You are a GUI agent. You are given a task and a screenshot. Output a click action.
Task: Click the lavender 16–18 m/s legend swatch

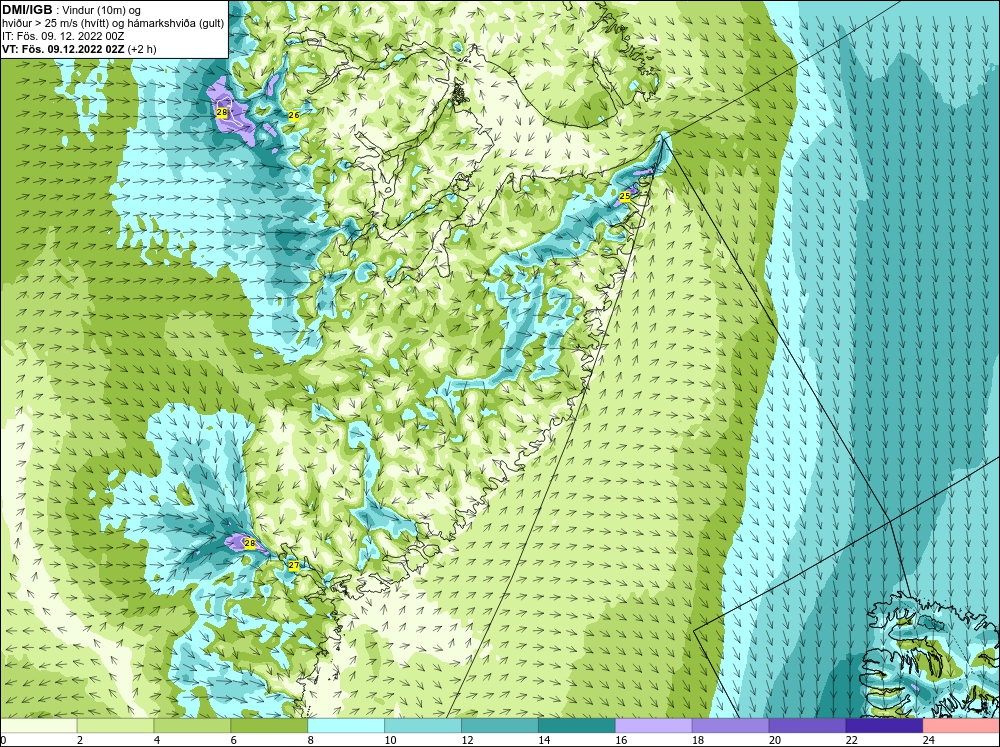[654, 725]
